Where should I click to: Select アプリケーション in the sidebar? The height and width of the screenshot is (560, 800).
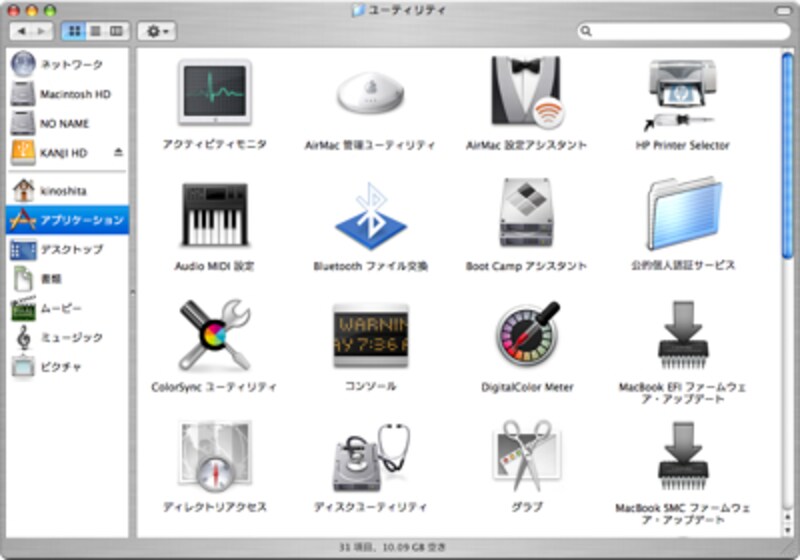pyautogui.click(x=67, y=220)
